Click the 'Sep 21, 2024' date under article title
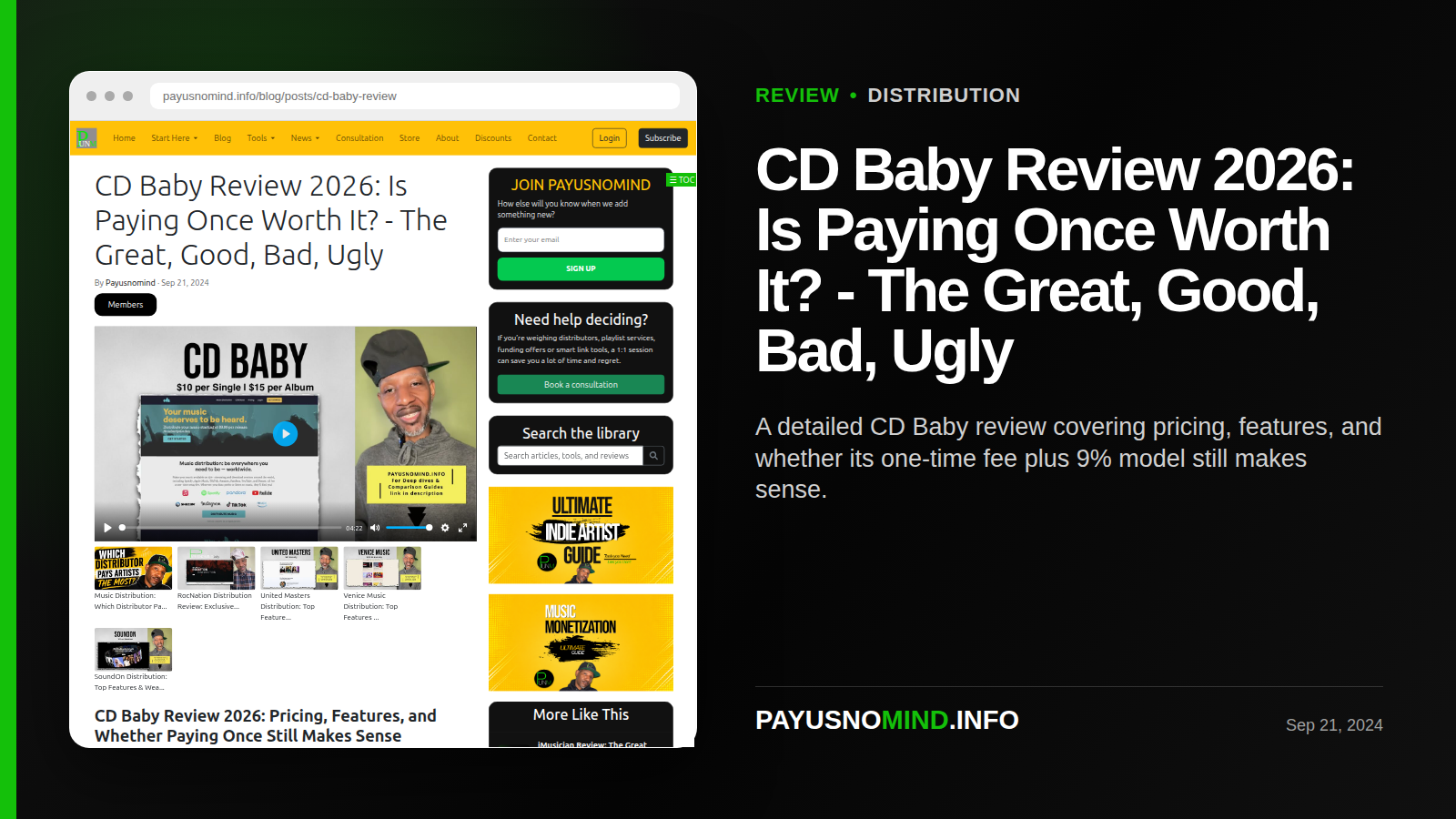Viewport: 1456px width, 819px height. (185, 283)
